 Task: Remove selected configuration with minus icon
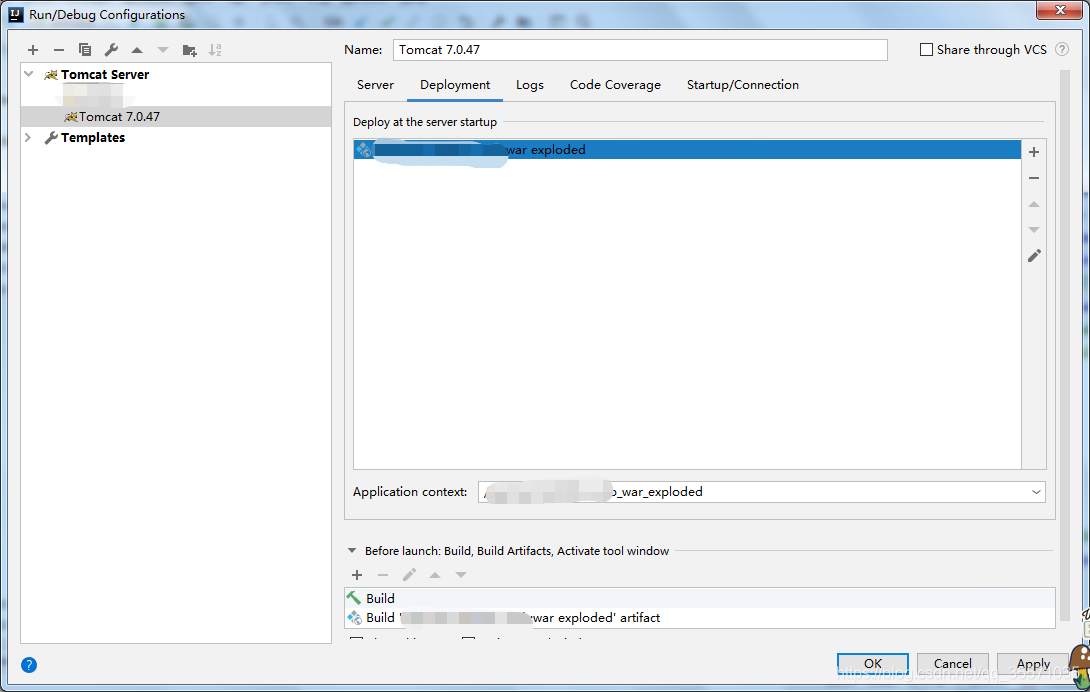click(x=58, y=50)
